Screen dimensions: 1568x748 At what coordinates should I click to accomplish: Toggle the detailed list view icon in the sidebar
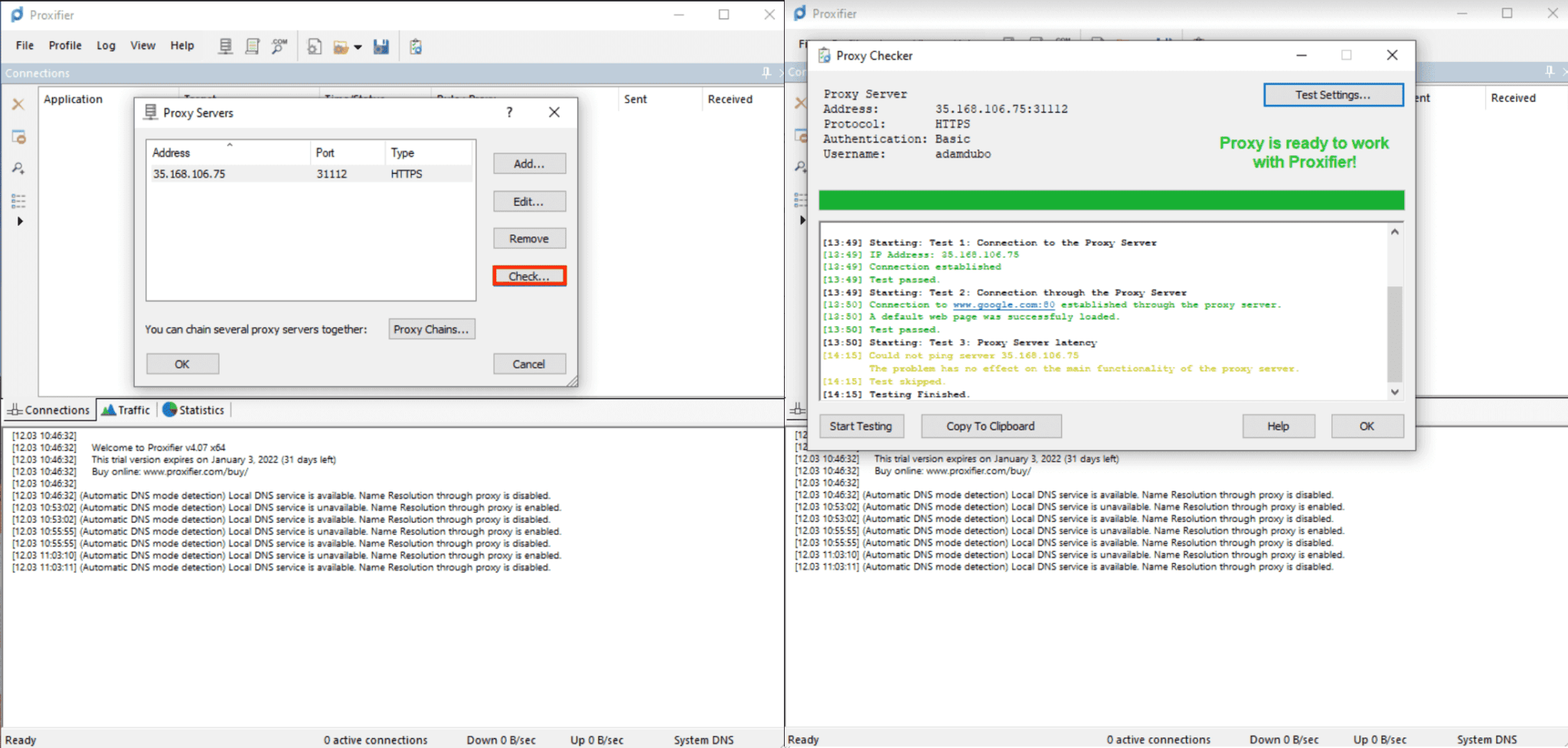click(18, 200)
